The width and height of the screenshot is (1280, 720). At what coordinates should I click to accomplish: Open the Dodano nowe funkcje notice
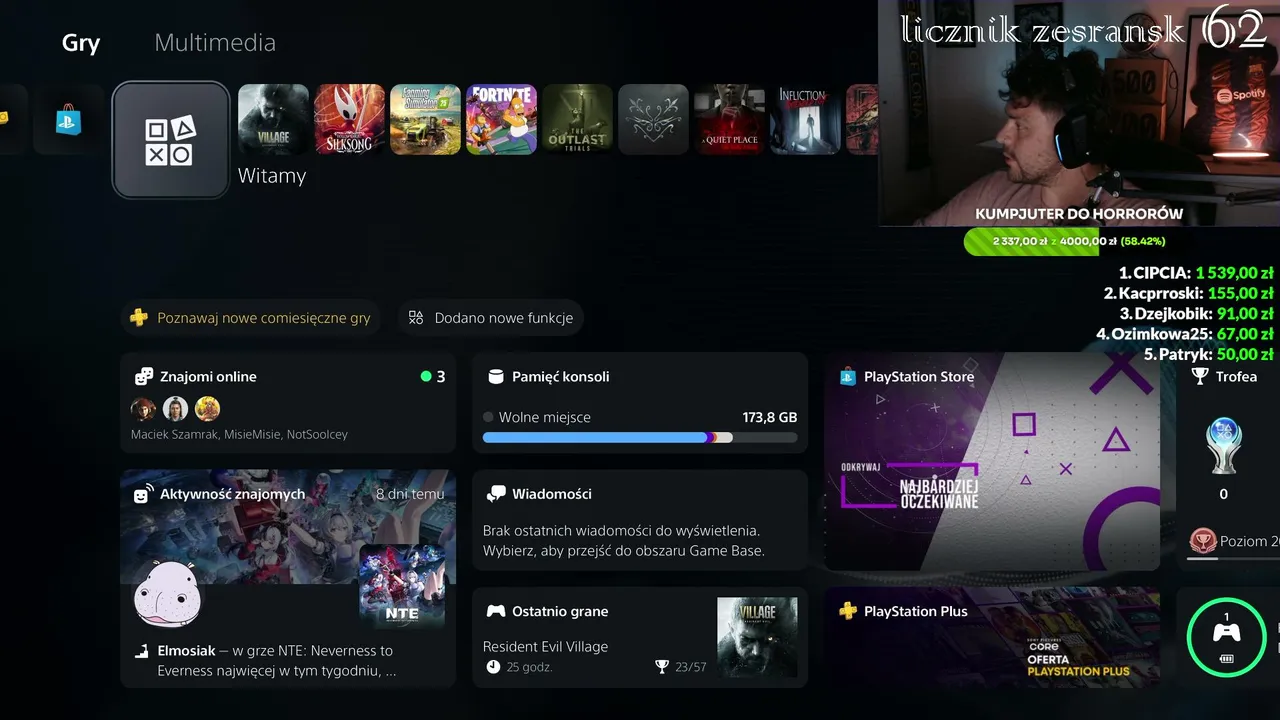[491, 318]
